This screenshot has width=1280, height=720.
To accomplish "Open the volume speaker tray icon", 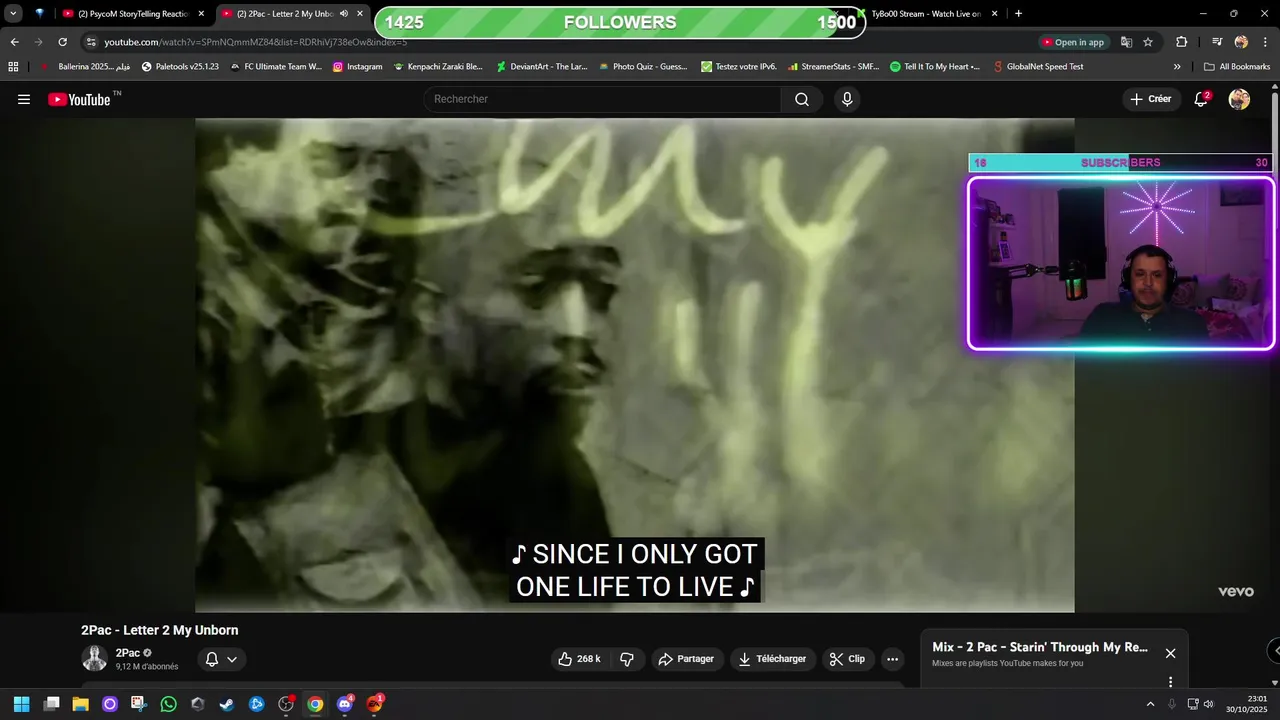I will click(1208, 704).
